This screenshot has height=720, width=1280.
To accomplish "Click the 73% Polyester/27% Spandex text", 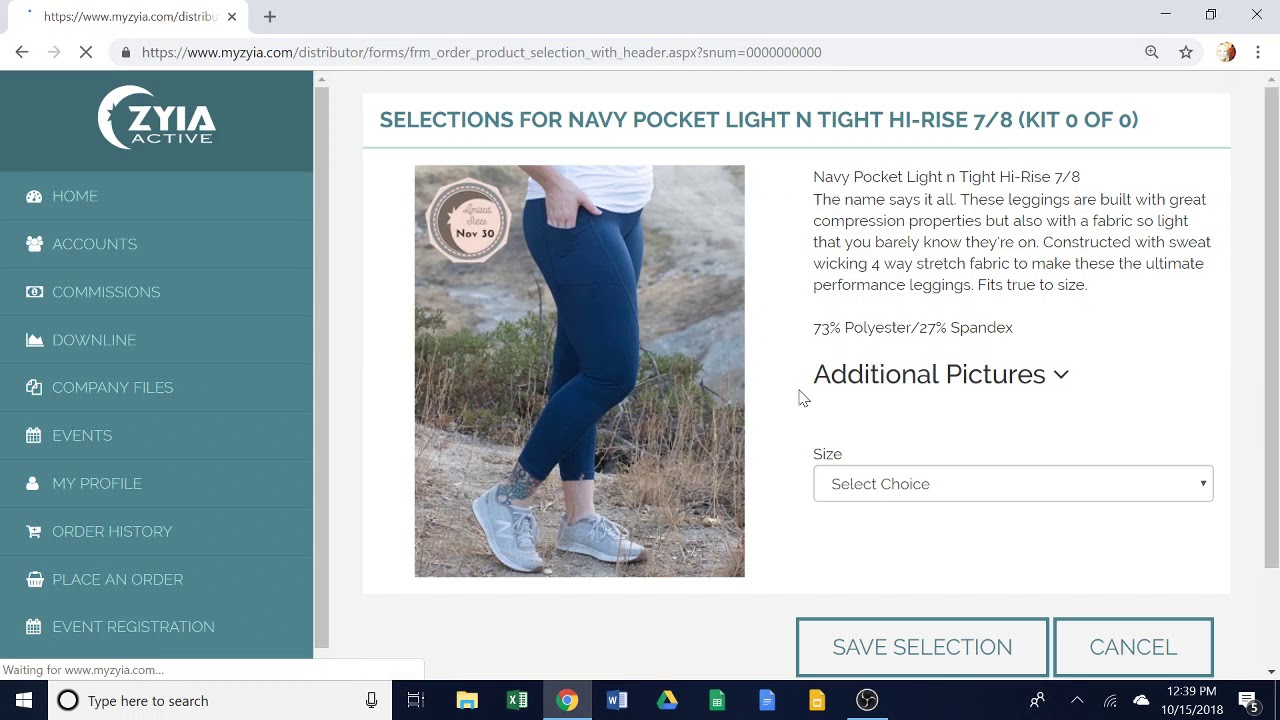I will [x=913, y=328].
